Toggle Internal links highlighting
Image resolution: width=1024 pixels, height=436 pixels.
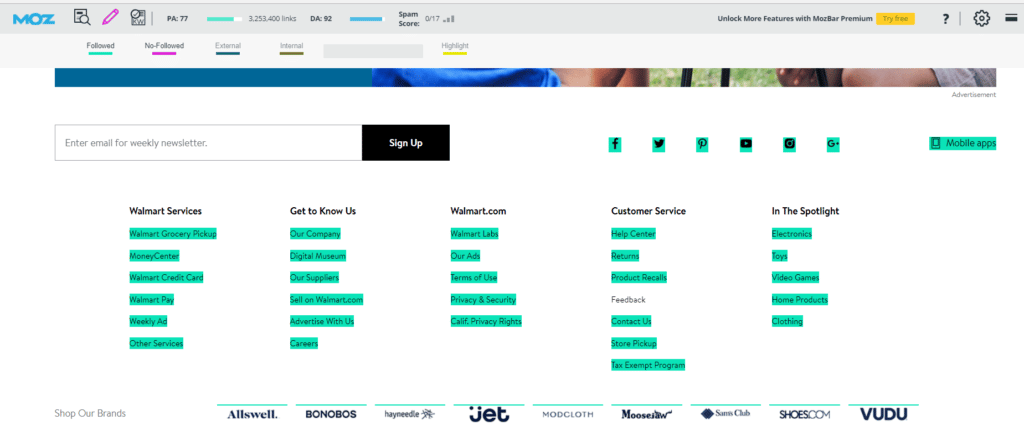291,47
